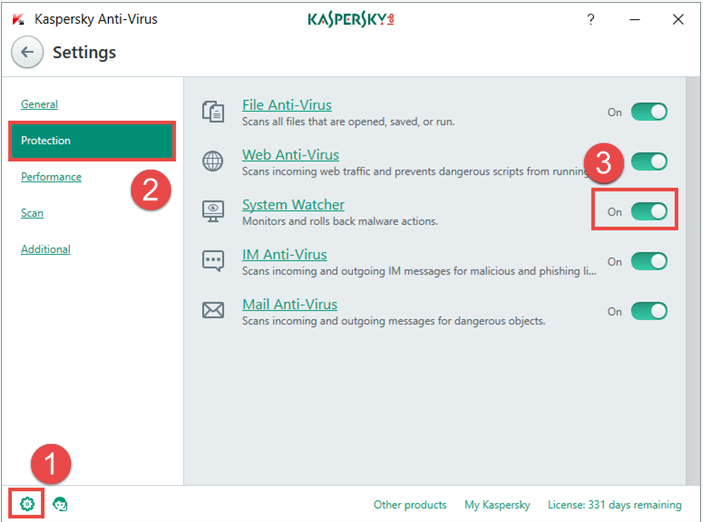Image resolution: width=703 pixels, height=522 pixels.
Task: Open the Web Anti-Virus link
Action: click(291, 155)
